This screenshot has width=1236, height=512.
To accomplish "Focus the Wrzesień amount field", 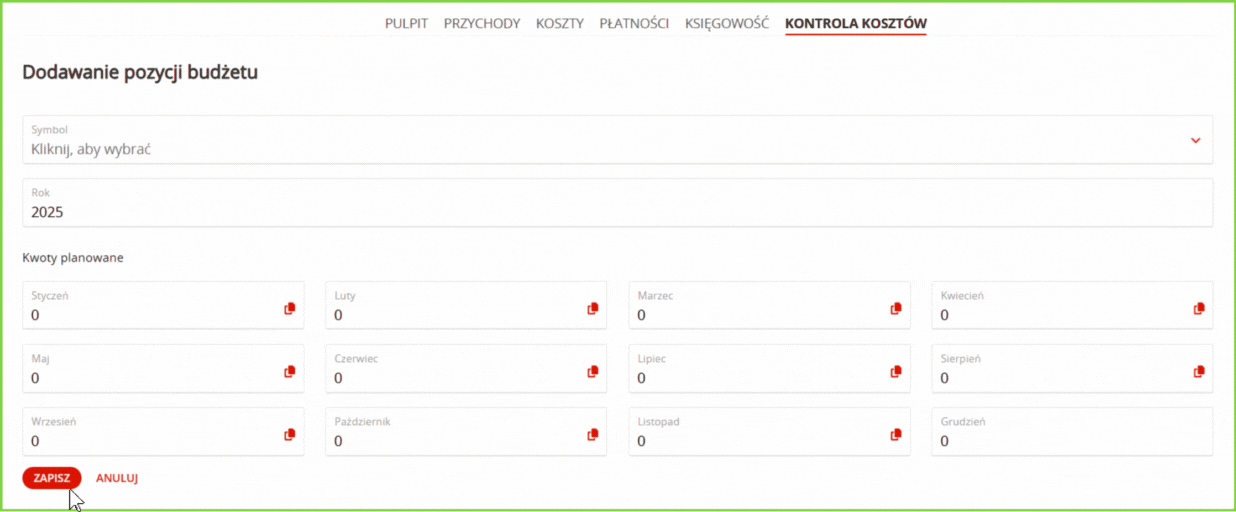I will (163, 431).
